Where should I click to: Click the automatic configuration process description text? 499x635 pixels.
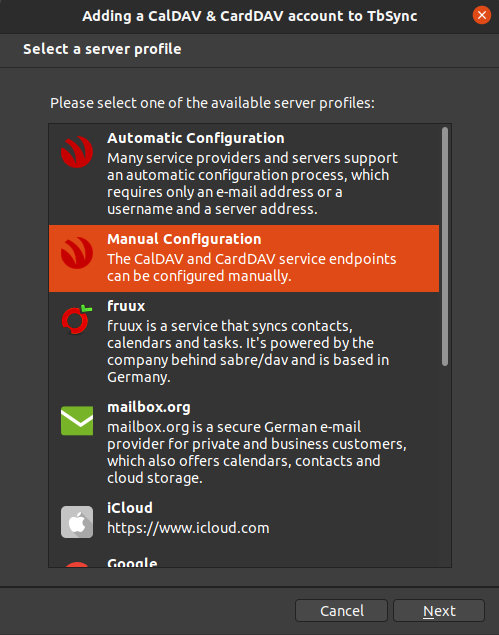pyautogui.click(x=252, y=183)
